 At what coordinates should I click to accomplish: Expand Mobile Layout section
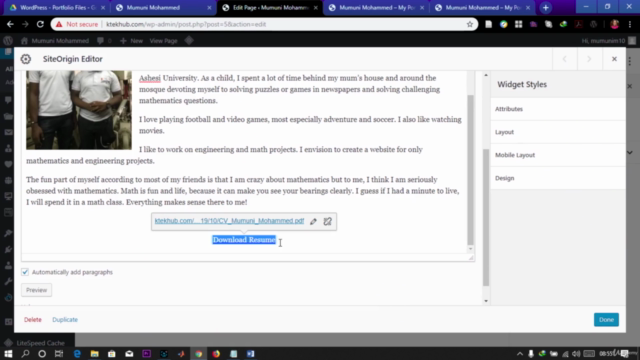(558, 155)
